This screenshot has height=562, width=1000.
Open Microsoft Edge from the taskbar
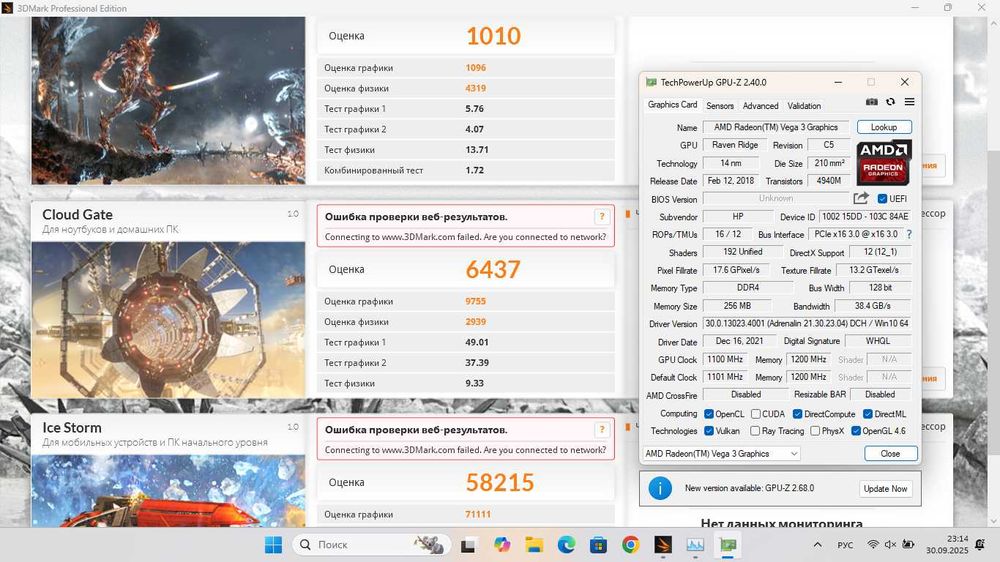pos(566,545)
